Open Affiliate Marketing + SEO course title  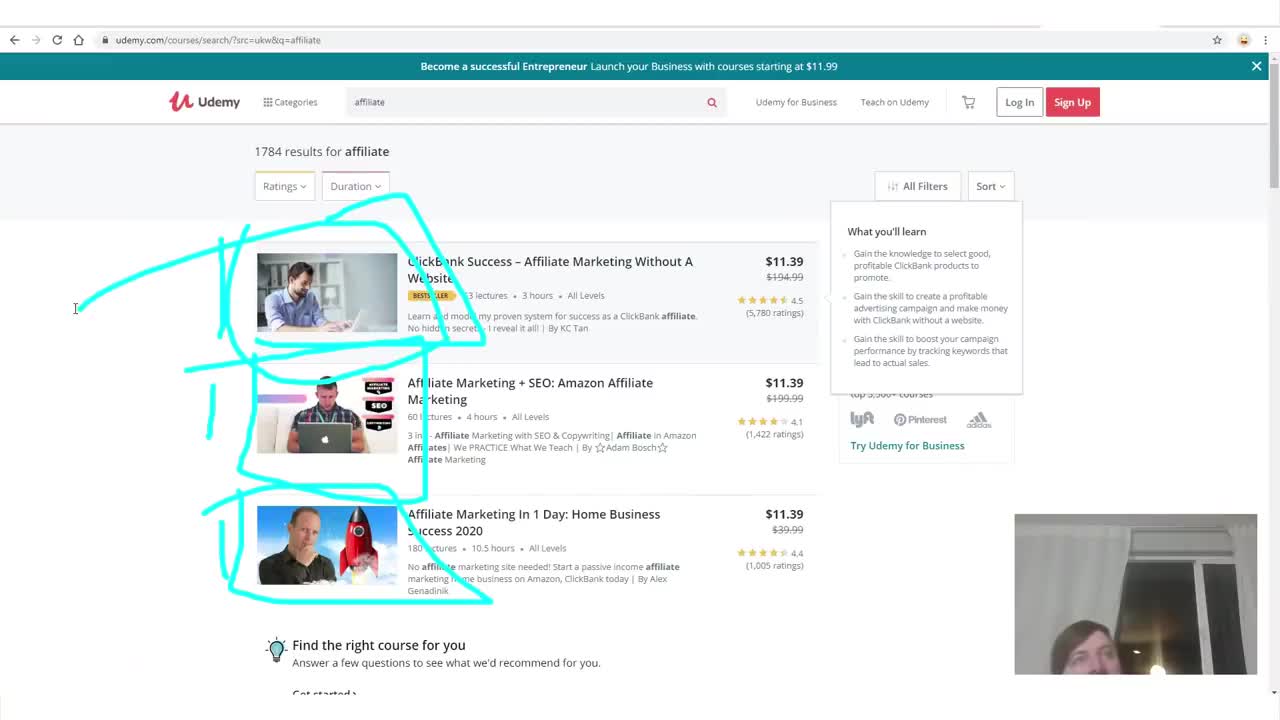click(x=530, y=391)
